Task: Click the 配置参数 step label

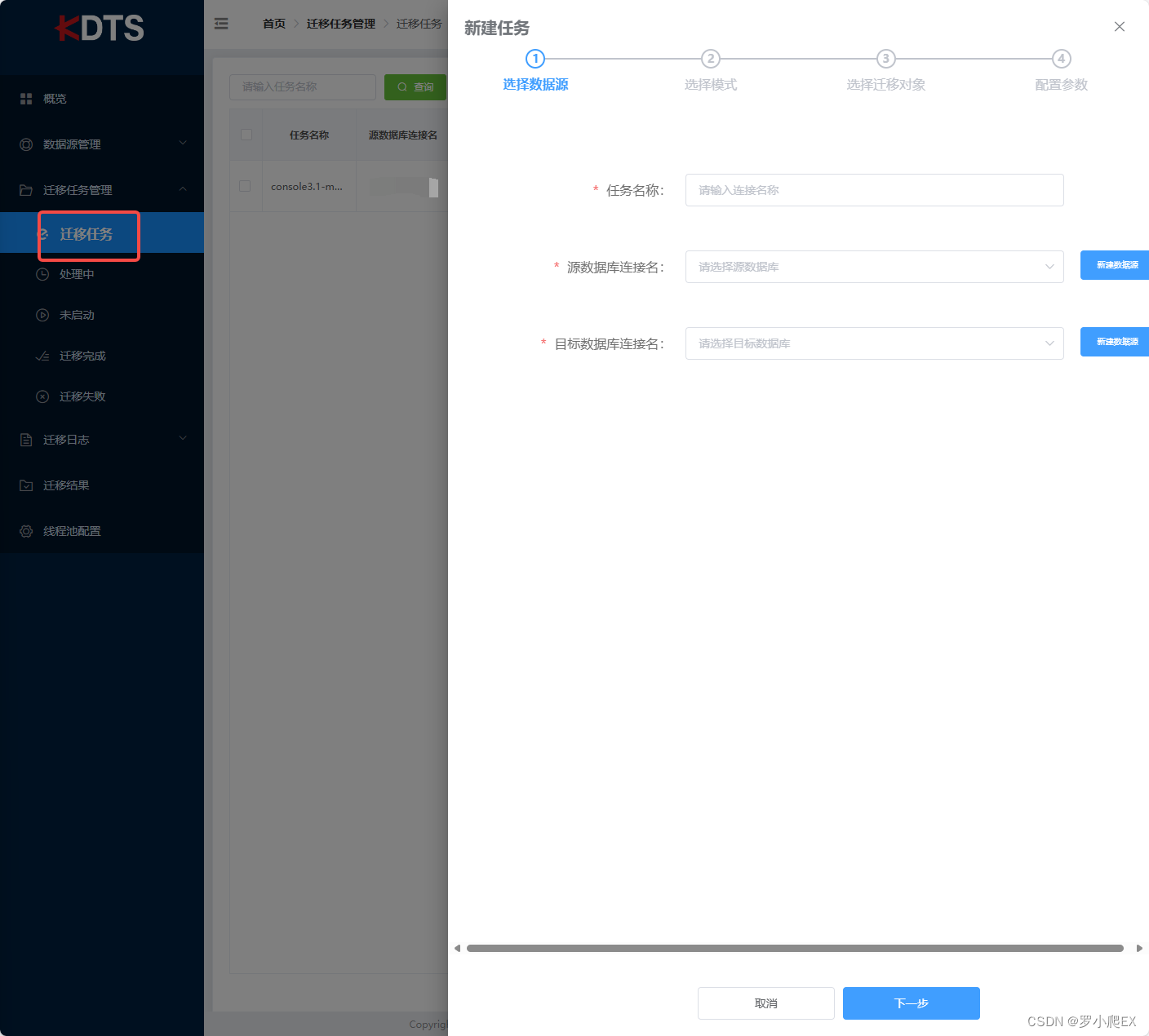Action: (1061, 85)
